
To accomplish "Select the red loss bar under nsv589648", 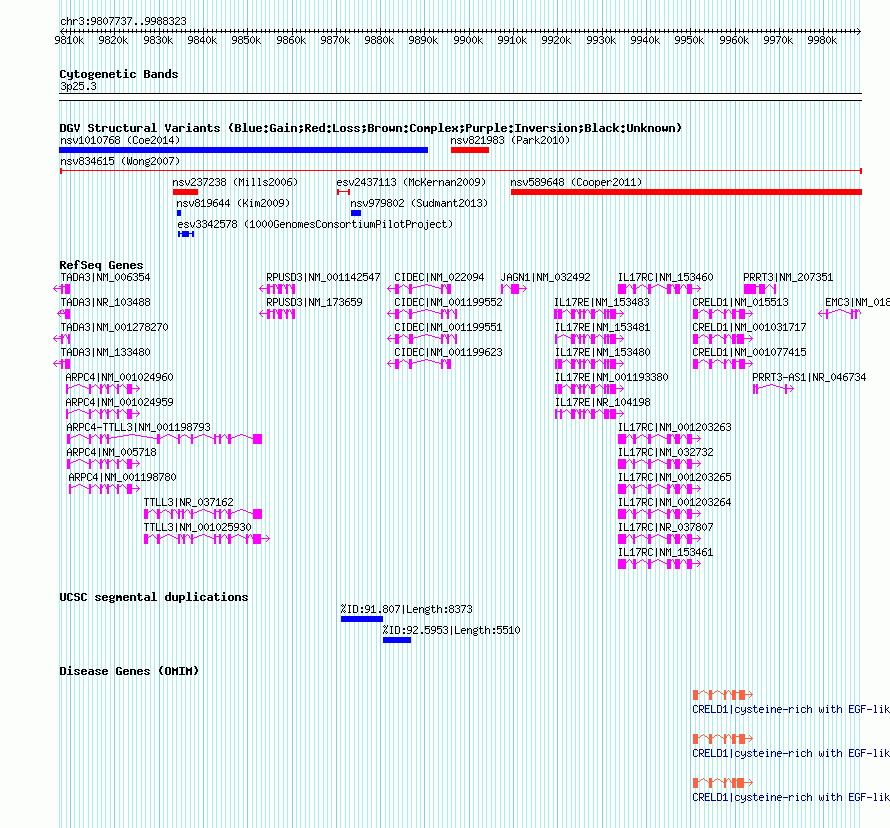I will pos(686,192).
